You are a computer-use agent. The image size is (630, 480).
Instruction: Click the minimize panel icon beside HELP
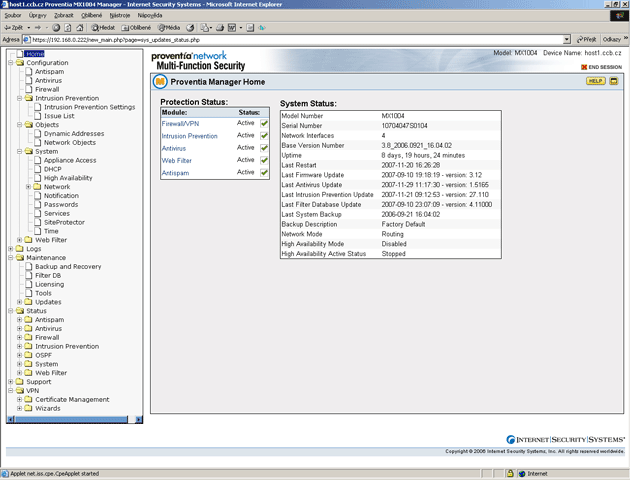pos(614,81)
